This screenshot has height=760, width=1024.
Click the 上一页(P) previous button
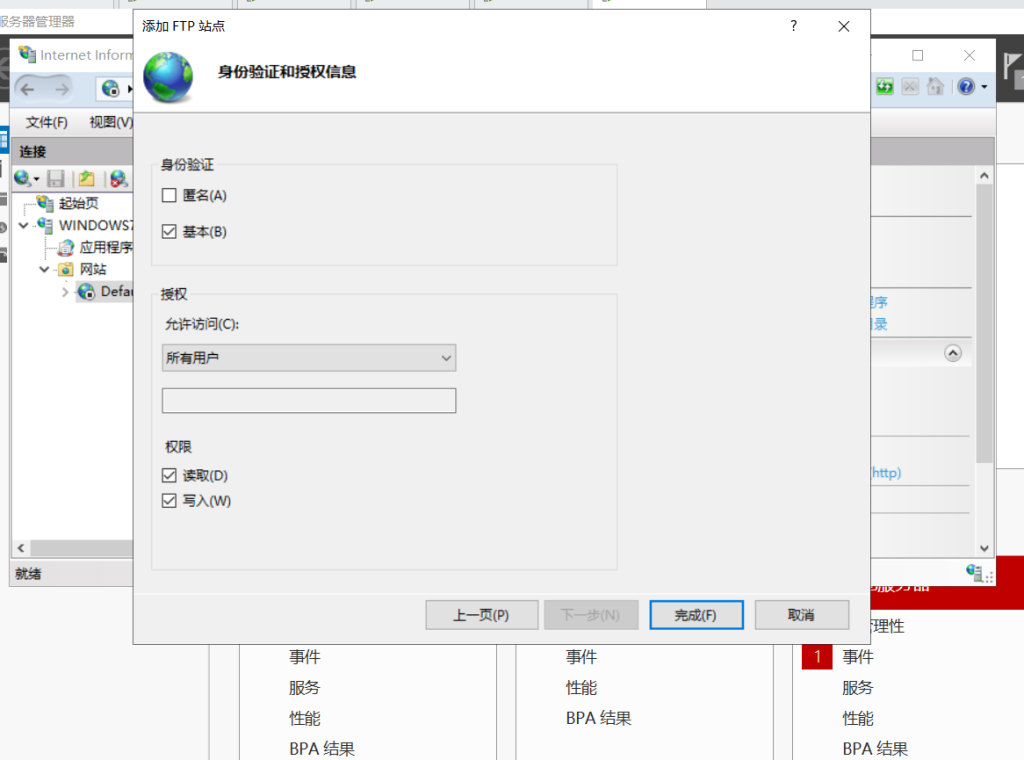(x=482, y=615)
